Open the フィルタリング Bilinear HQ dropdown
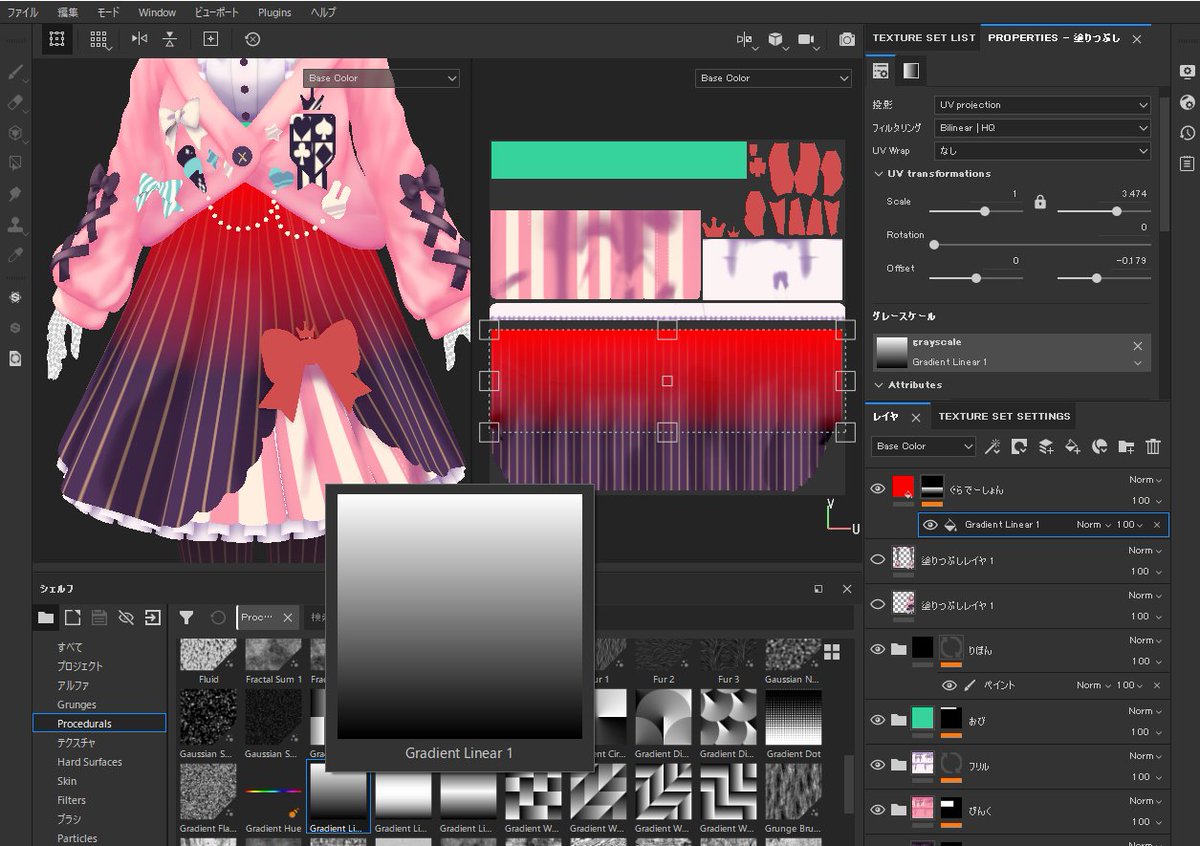 1042,128
